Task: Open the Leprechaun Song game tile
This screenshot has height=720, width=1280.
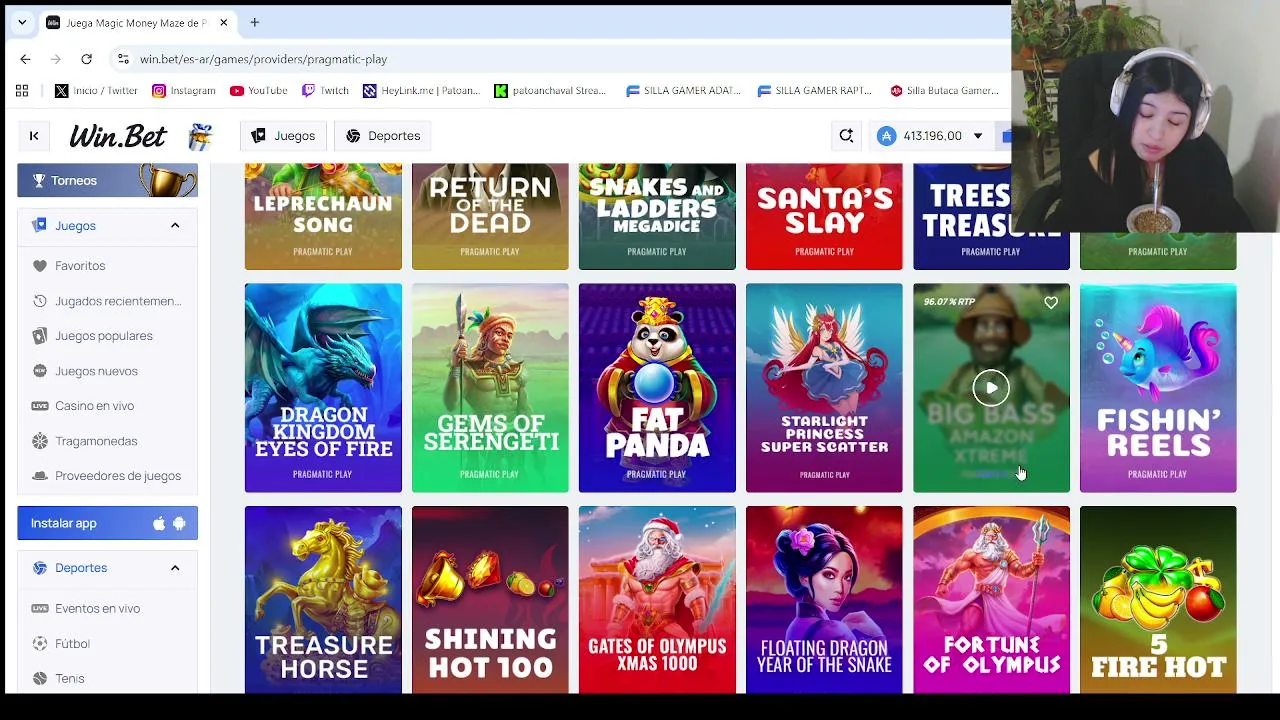Action: pos(323,217)
